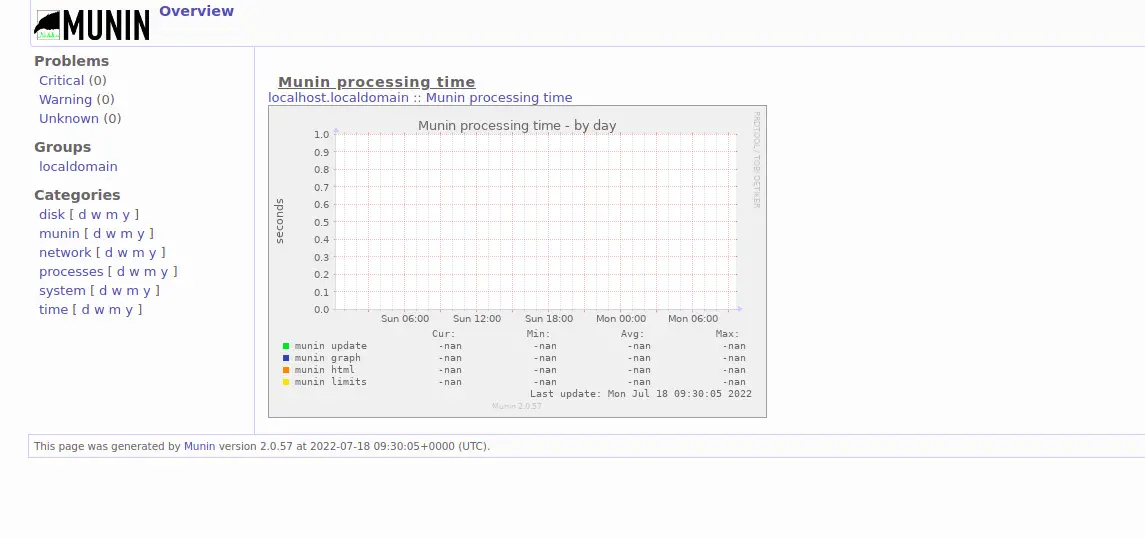Open Warning problems link
This screenshot has height=538, width=1145.
click(66, 99)
